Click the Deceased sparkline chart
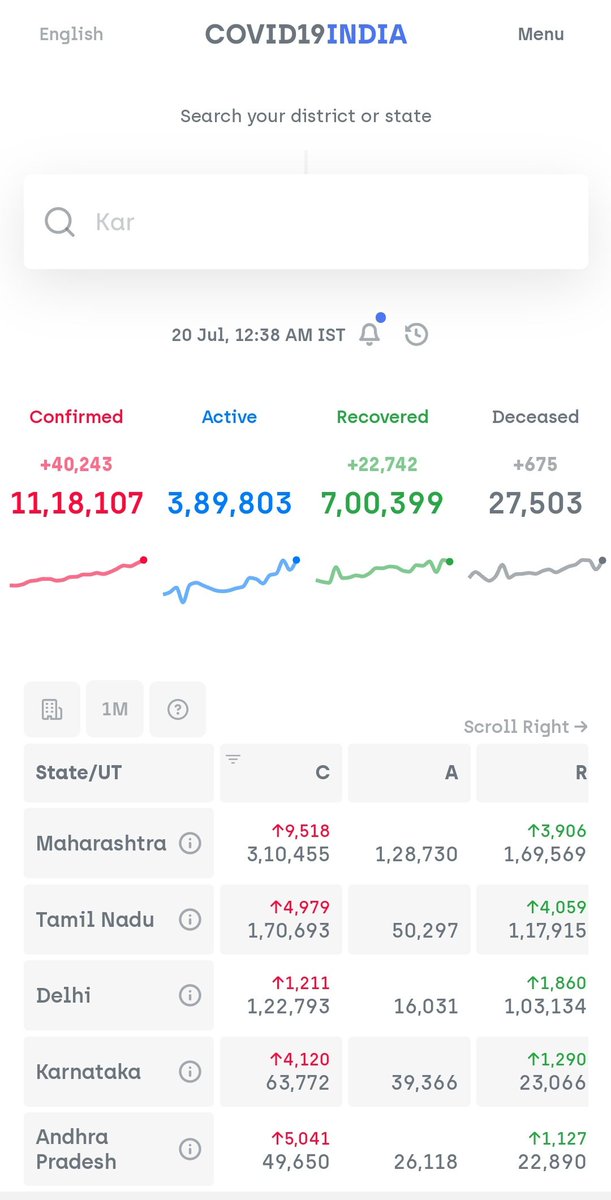Image resolution: width=611 pixels, height=1200 pixels. point(537,571)
